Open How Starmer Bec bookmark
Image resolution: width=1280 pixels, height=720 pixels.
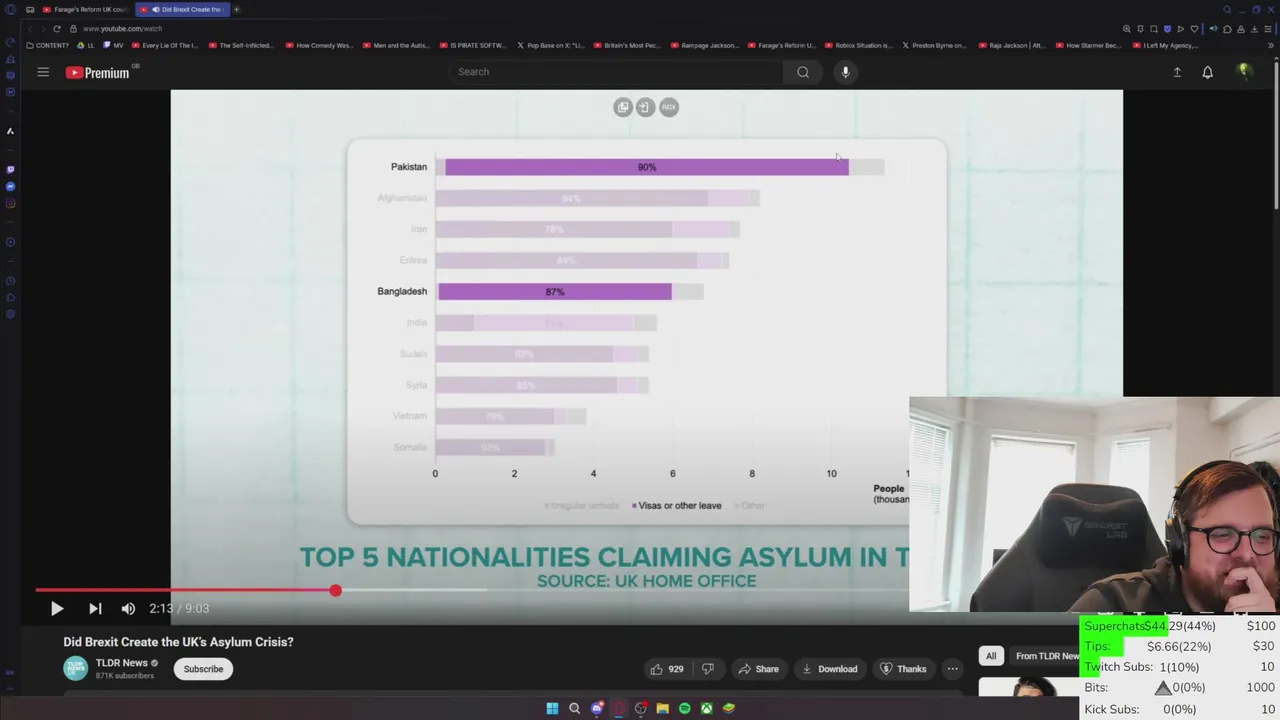pyautogui.click(x=1089, y=45)
